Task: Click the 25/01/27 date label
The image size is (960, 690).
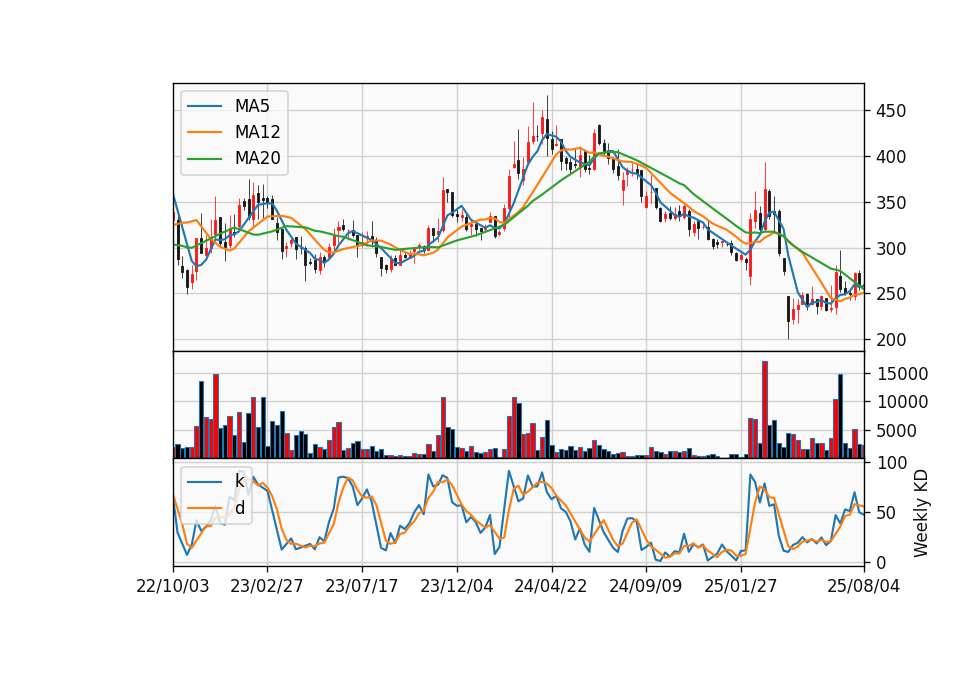Action: point(741,586)
